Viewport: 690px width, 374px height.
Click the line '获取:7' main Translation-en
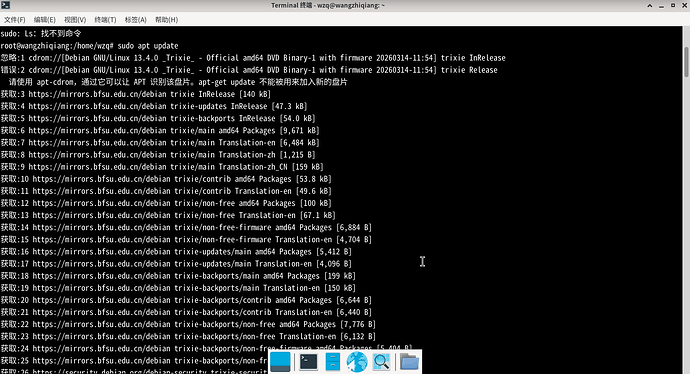coord(160,143)
